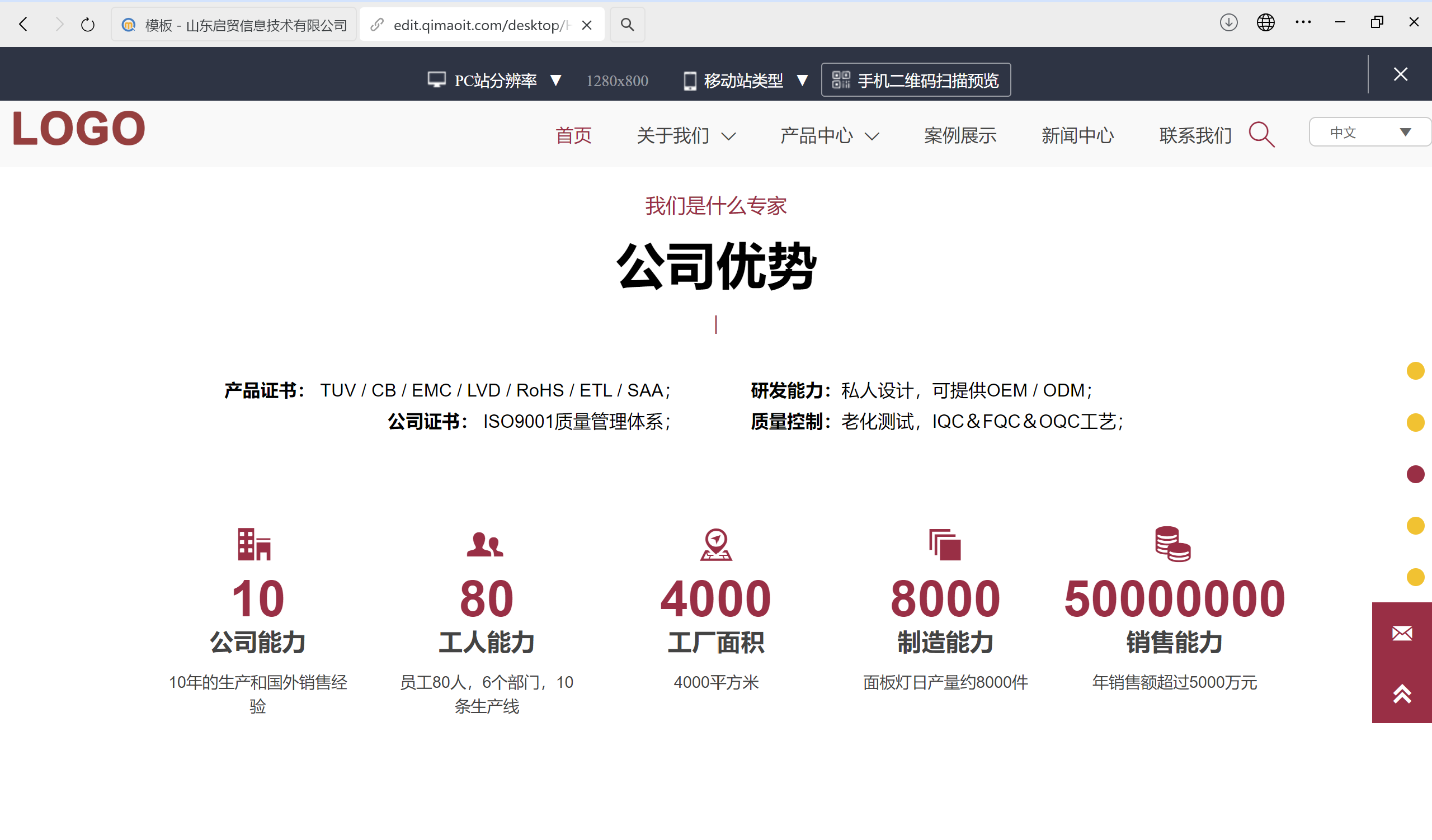The image size is (1432, 840).
Task: Expand the 关于我们 submenu chevron
Action: (x=729, y=136)
